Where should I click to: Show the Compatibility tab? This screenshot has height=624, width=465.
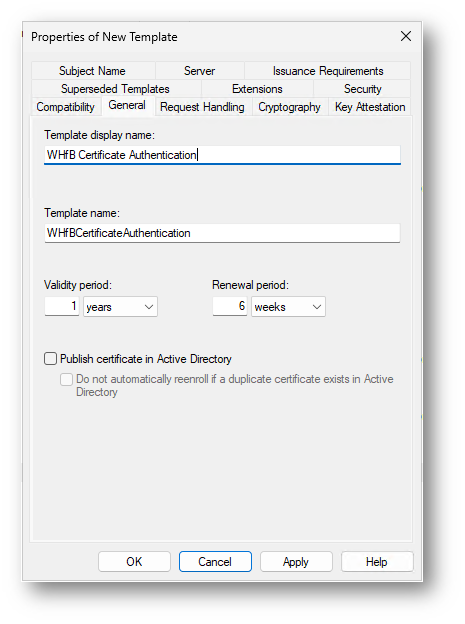(x=66, y=107)
